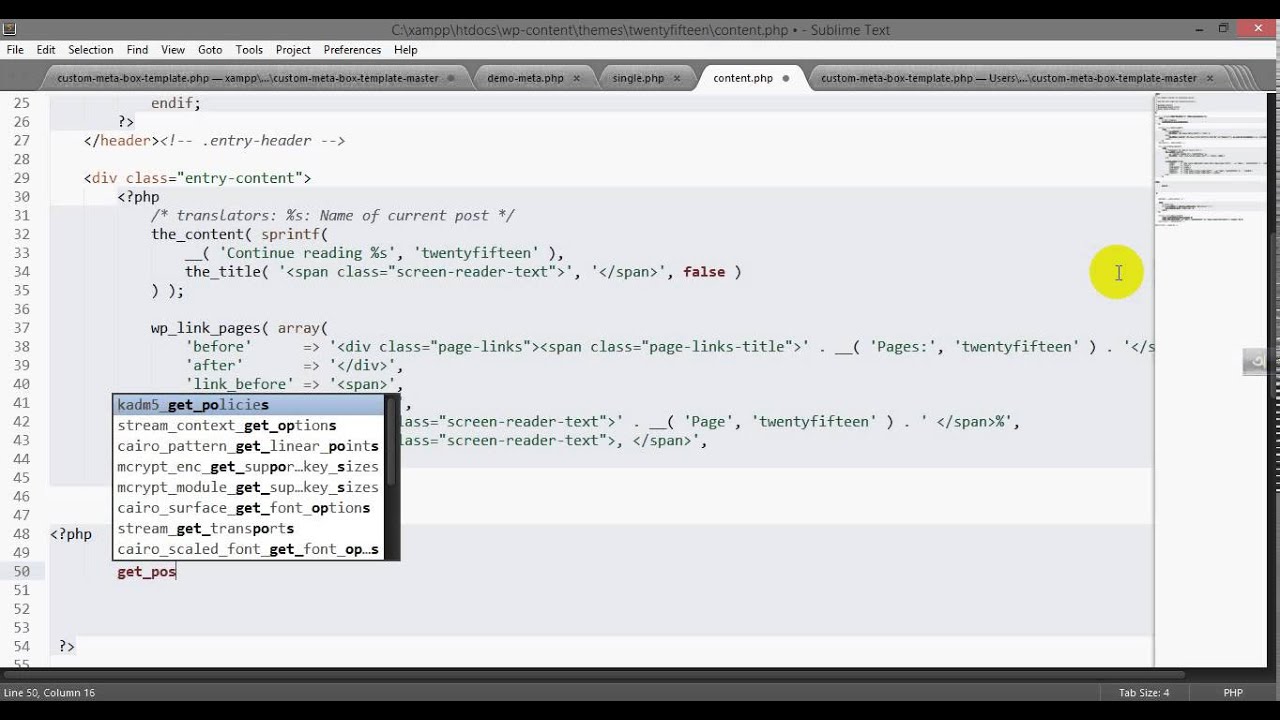Choose mcrypt_enc_get_suppor…key_sizes suggestion
The width and height of the screenshot is (1280, 720).
click(x=248, y=467)
